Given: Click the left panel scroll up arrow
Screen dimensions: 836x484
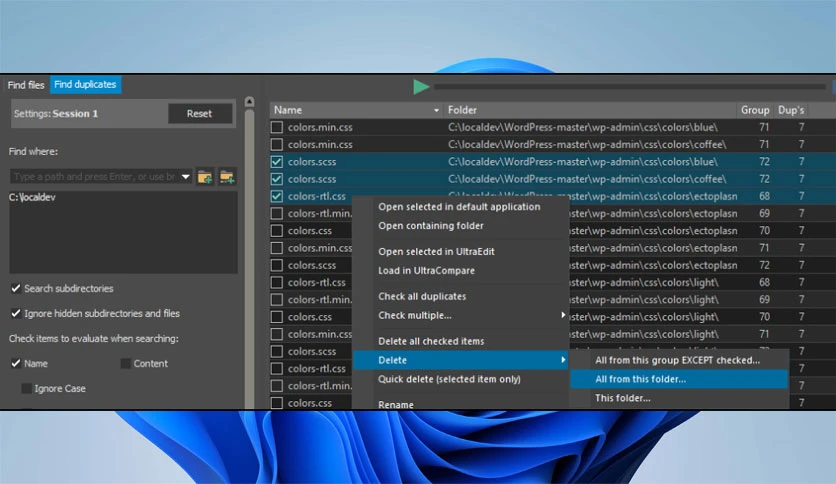Looking at the screenshot, I should 249,102.
